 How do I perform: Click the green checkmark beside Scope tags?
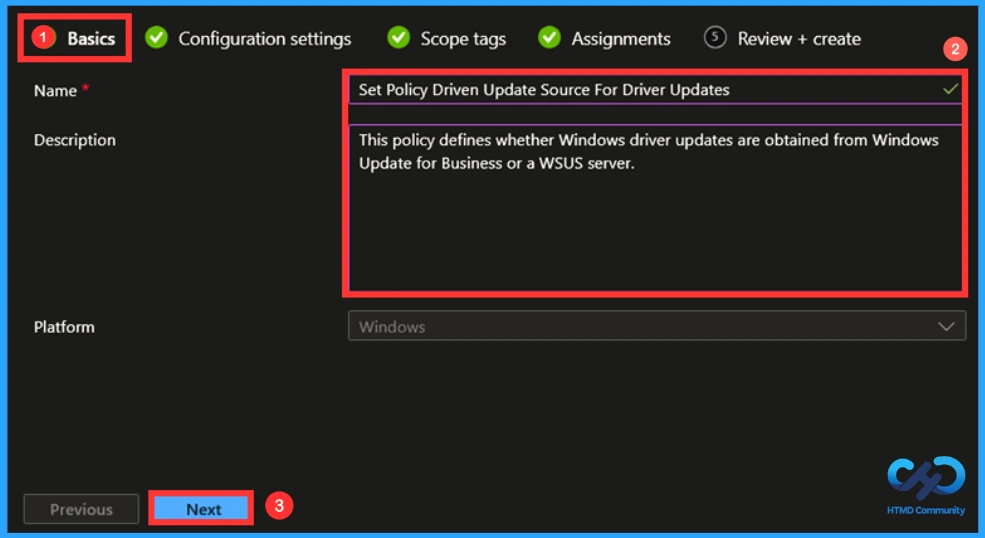click(x=398, y=38)
